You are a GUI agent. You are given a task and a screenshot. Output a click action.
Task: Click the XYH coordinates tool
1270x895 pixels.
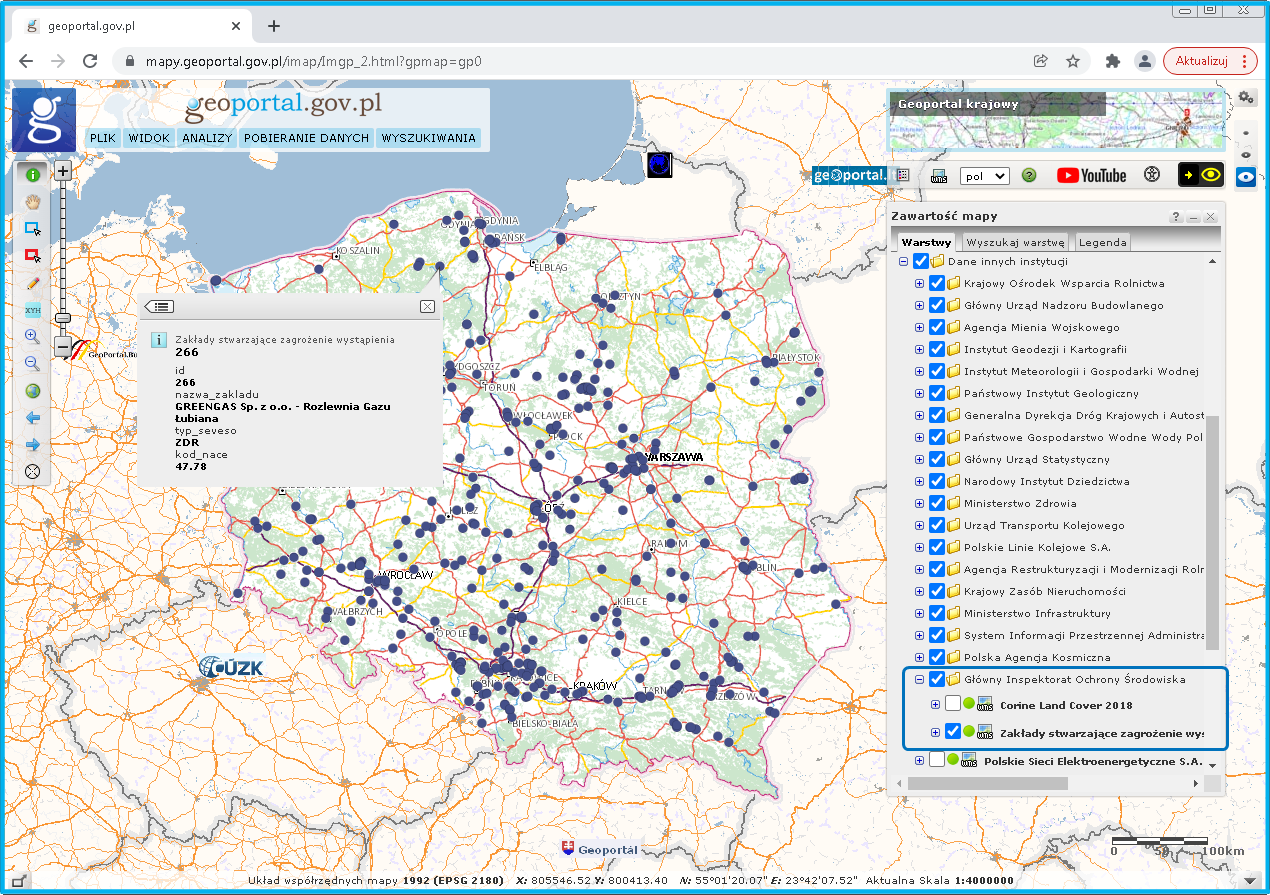click(x=32, y=310)
